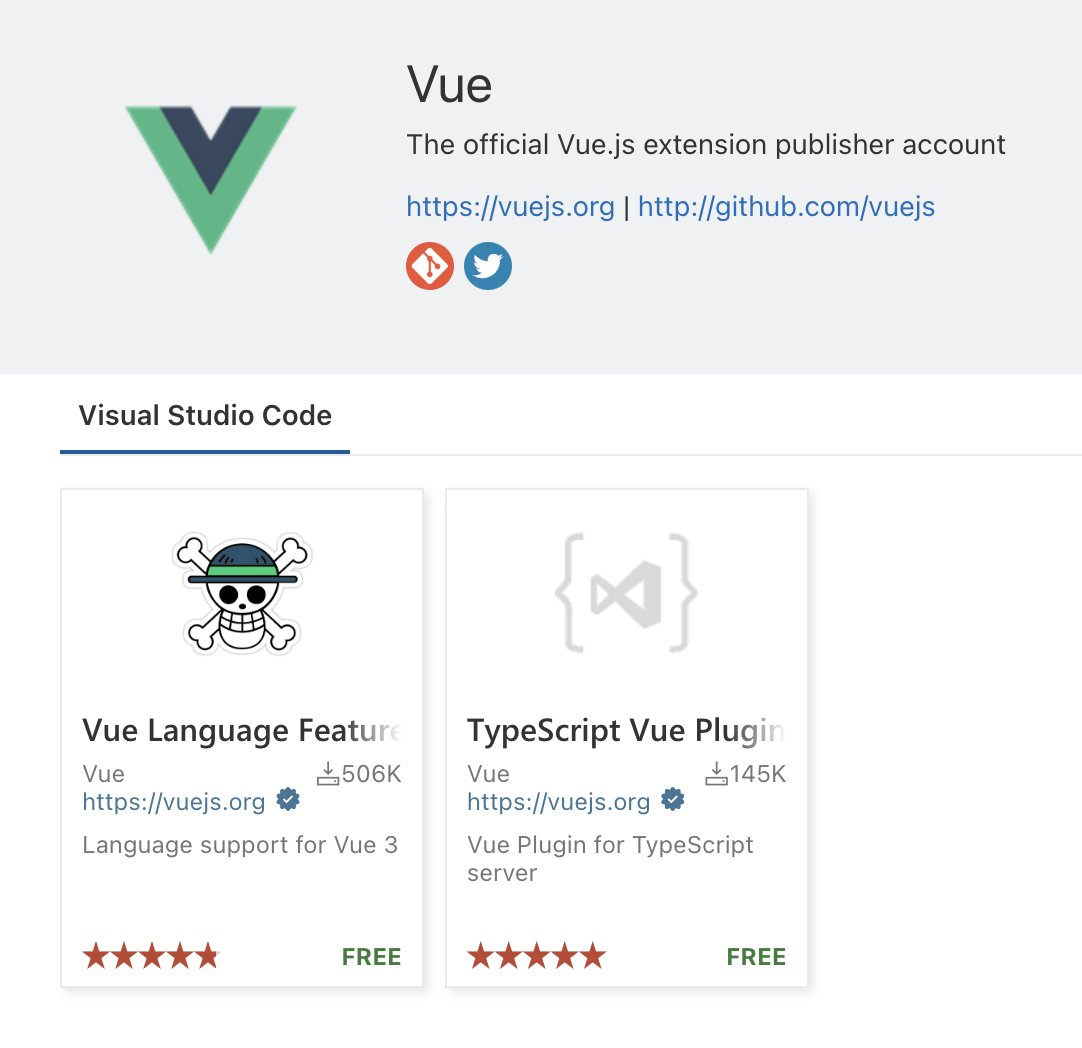Click the download icon beside 506K
Screen dimensions: 1082x1048
coord(328,774)
